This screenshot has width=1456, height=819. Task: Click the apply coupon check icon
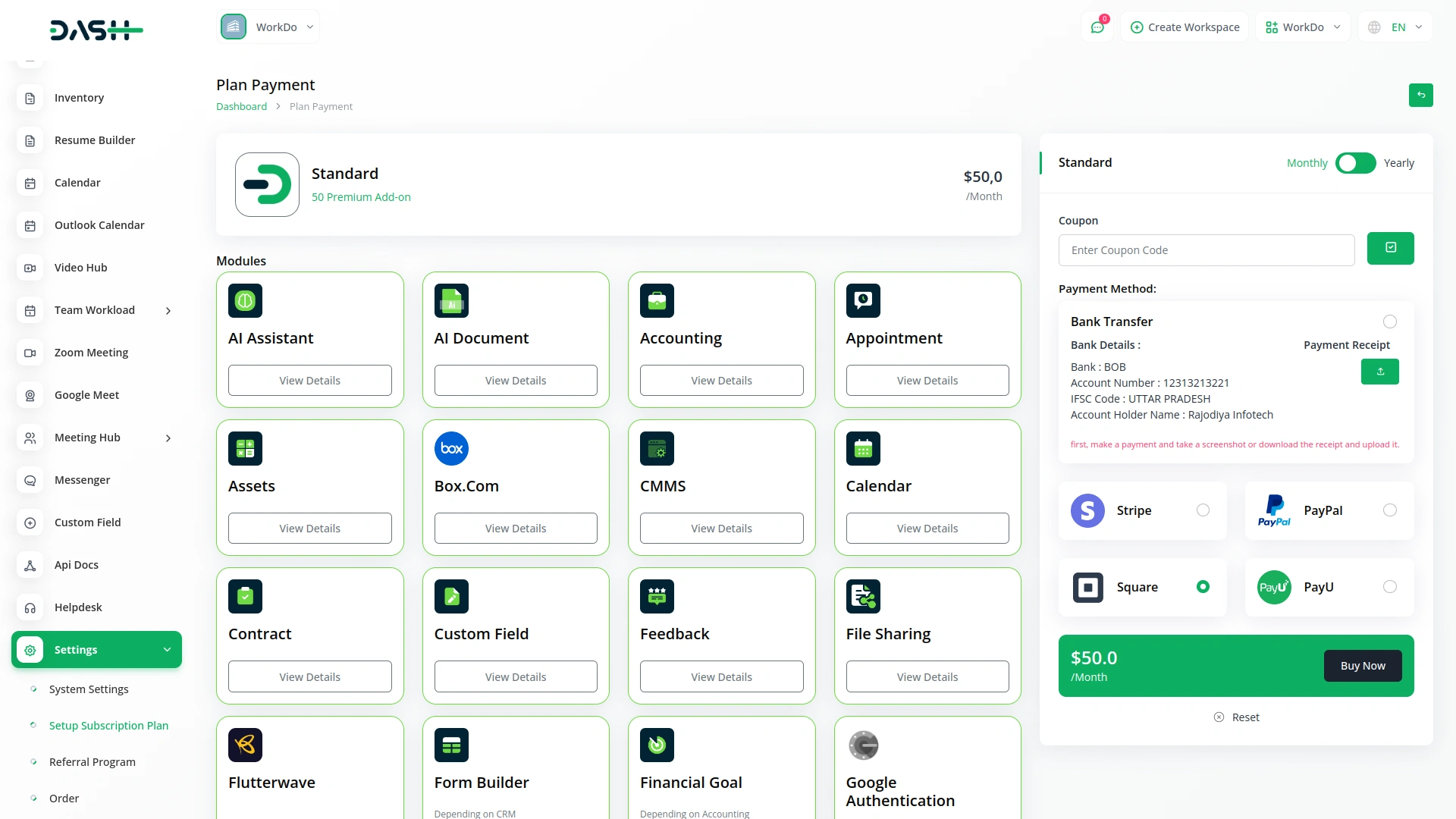tap(1390, 248)
